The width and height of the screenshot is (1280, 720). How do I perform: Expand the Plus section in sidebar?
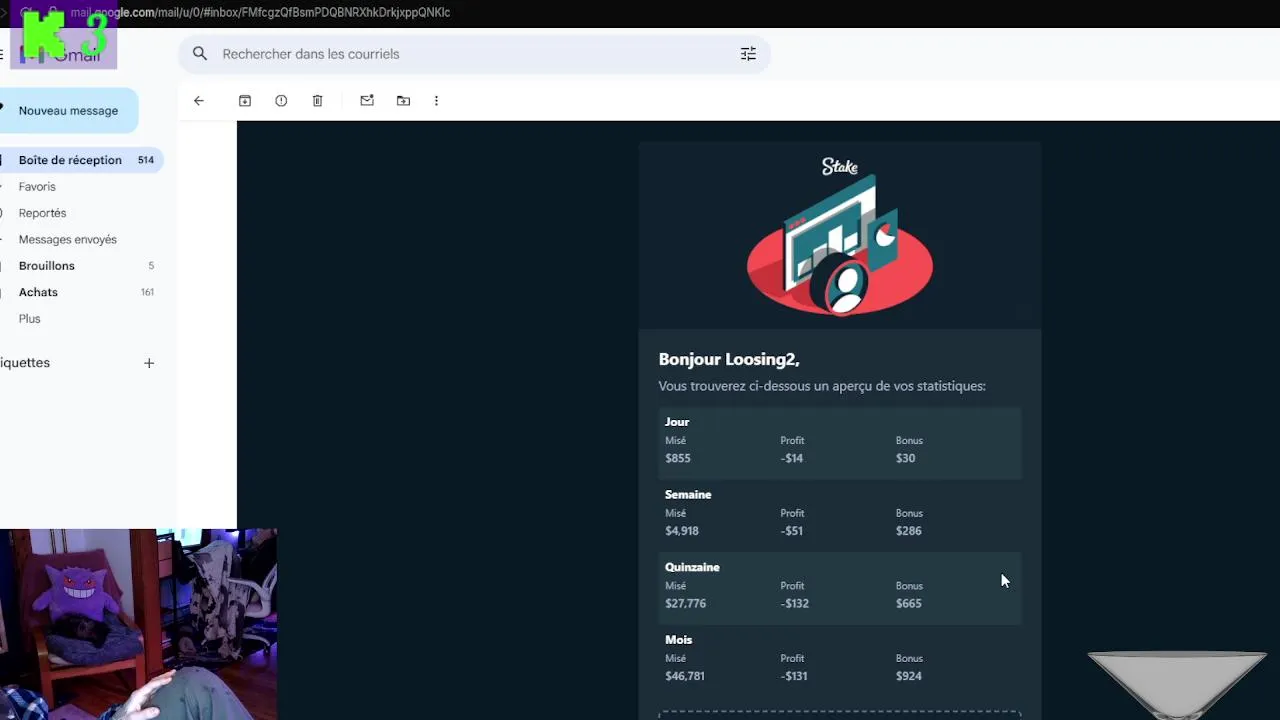click(x=29, y=319)
